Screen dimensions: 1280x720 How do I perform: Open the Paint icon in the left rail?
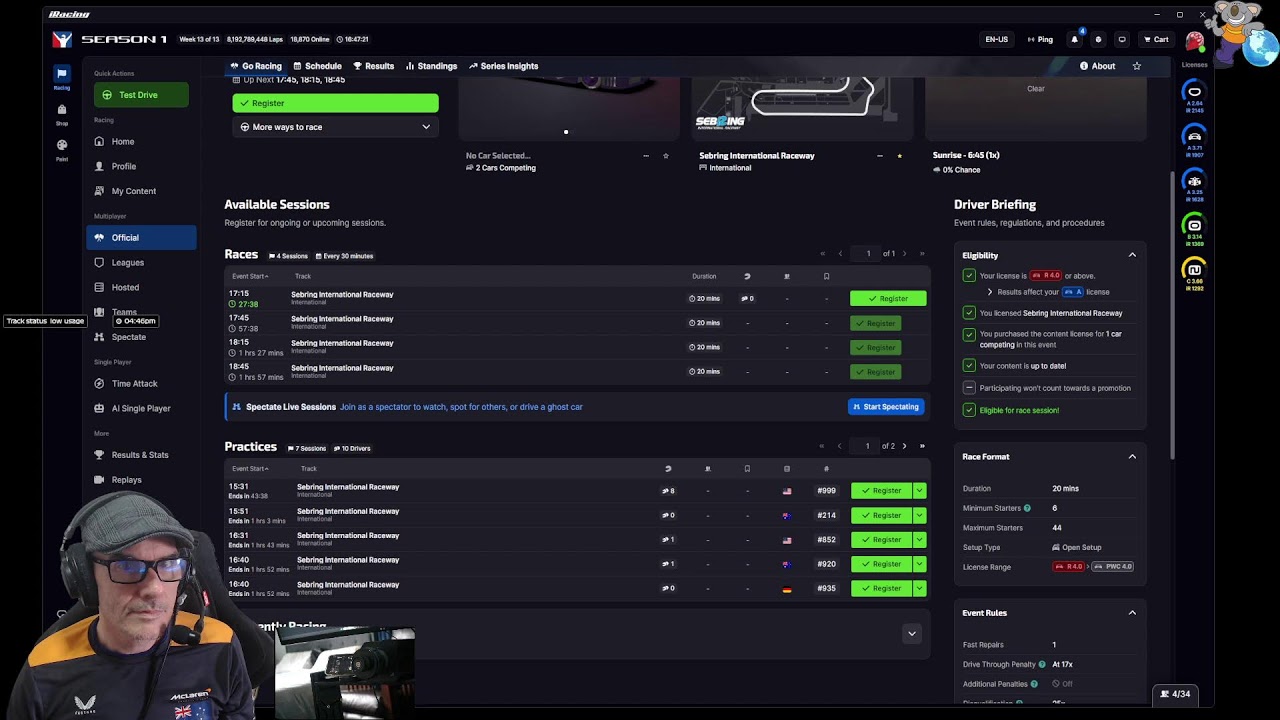point(62,148)
